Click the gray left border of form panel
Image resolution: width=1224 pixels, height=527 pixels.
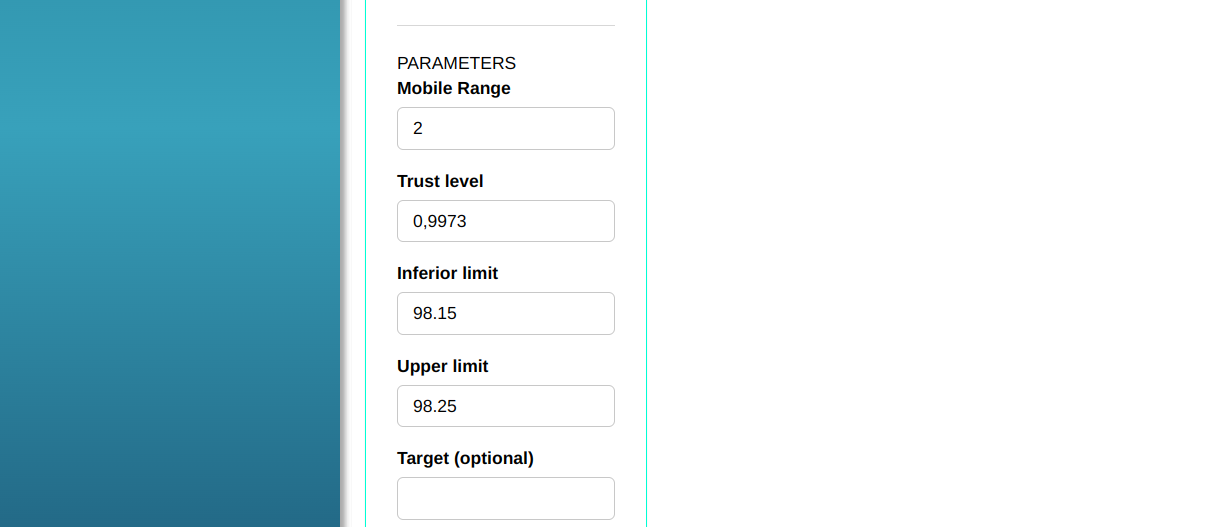click(365, 260)
